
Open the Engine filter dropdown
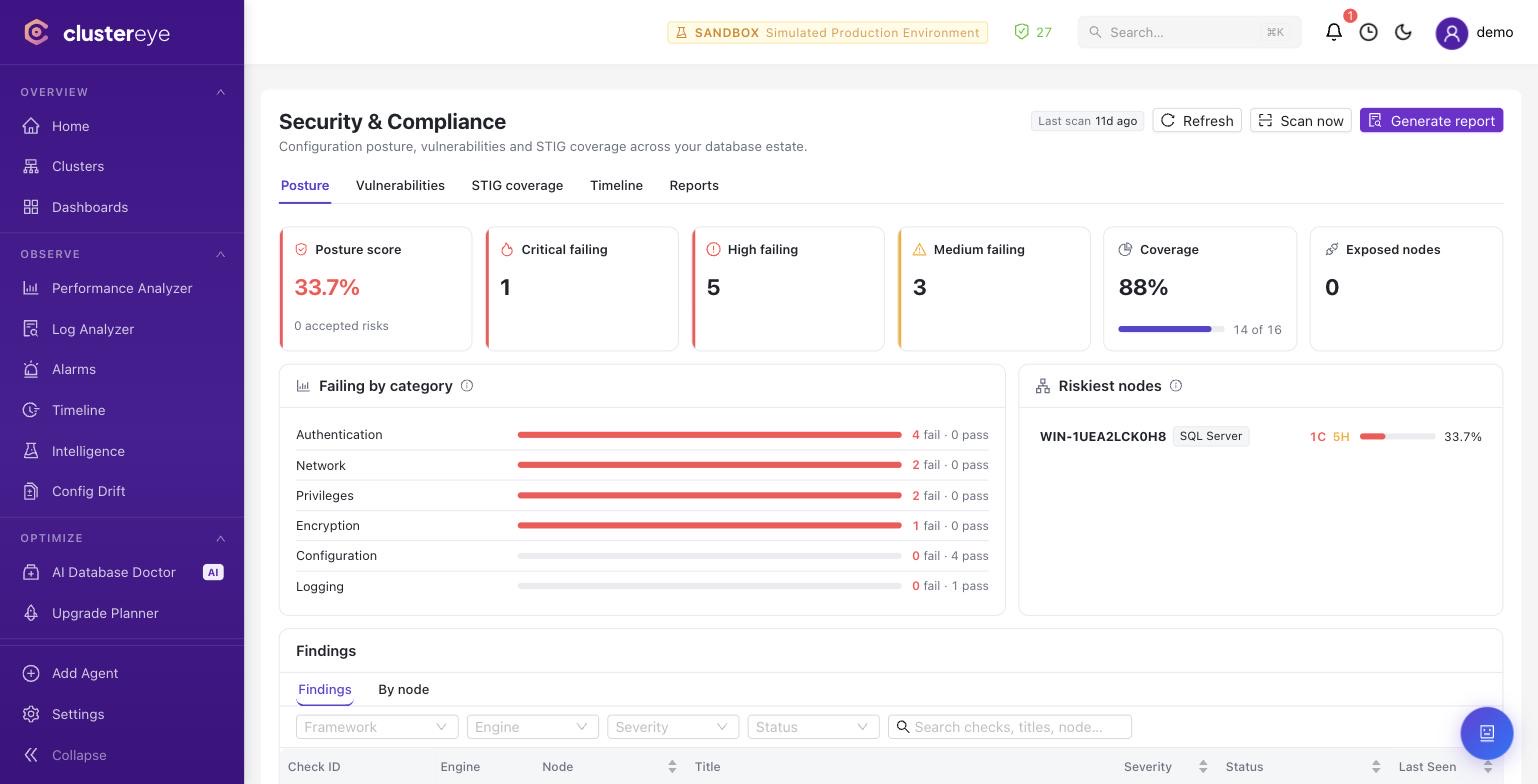pos(533,727)
